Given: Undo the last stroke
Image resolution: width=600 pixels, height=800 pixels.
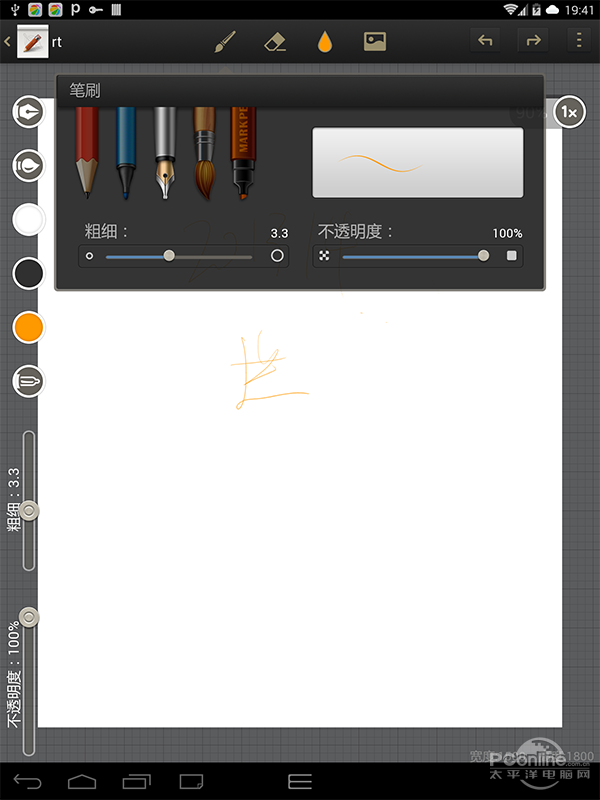Looking at the screenshot, I should [x=485, y=40].
